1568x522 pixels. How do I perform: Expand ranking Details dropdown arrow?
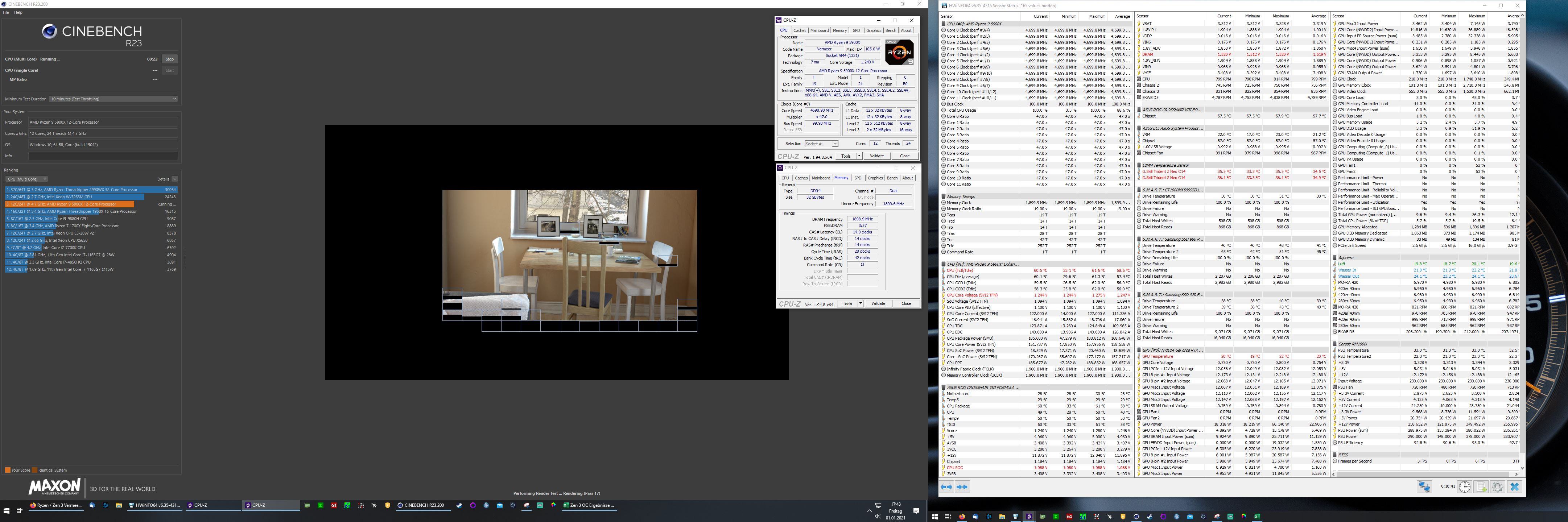(175, 179)
